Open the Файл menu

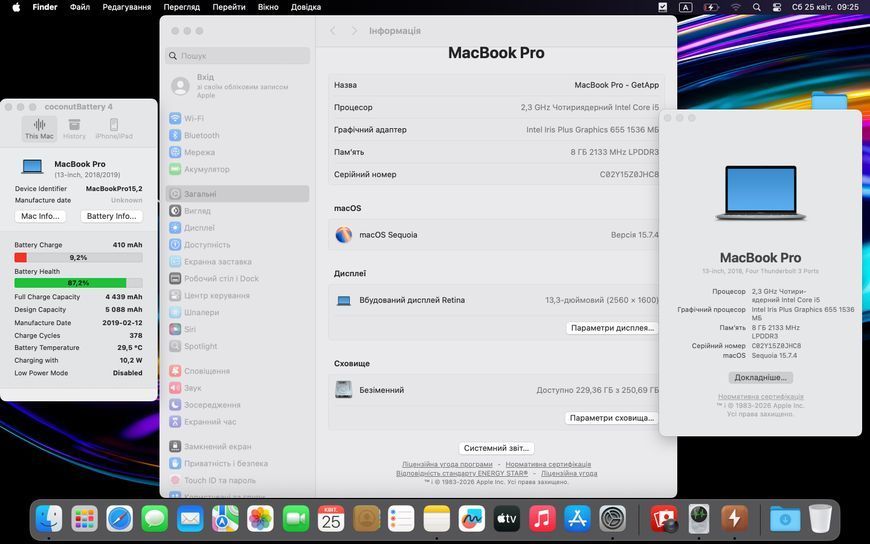pos(80,7)
